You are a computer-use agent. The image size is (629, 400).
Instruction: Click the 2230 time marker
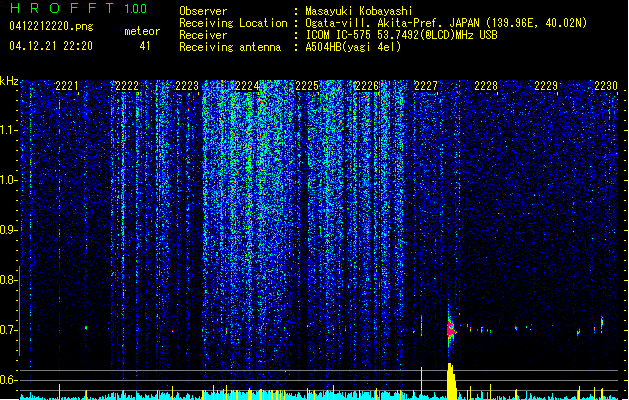[606, 86]
